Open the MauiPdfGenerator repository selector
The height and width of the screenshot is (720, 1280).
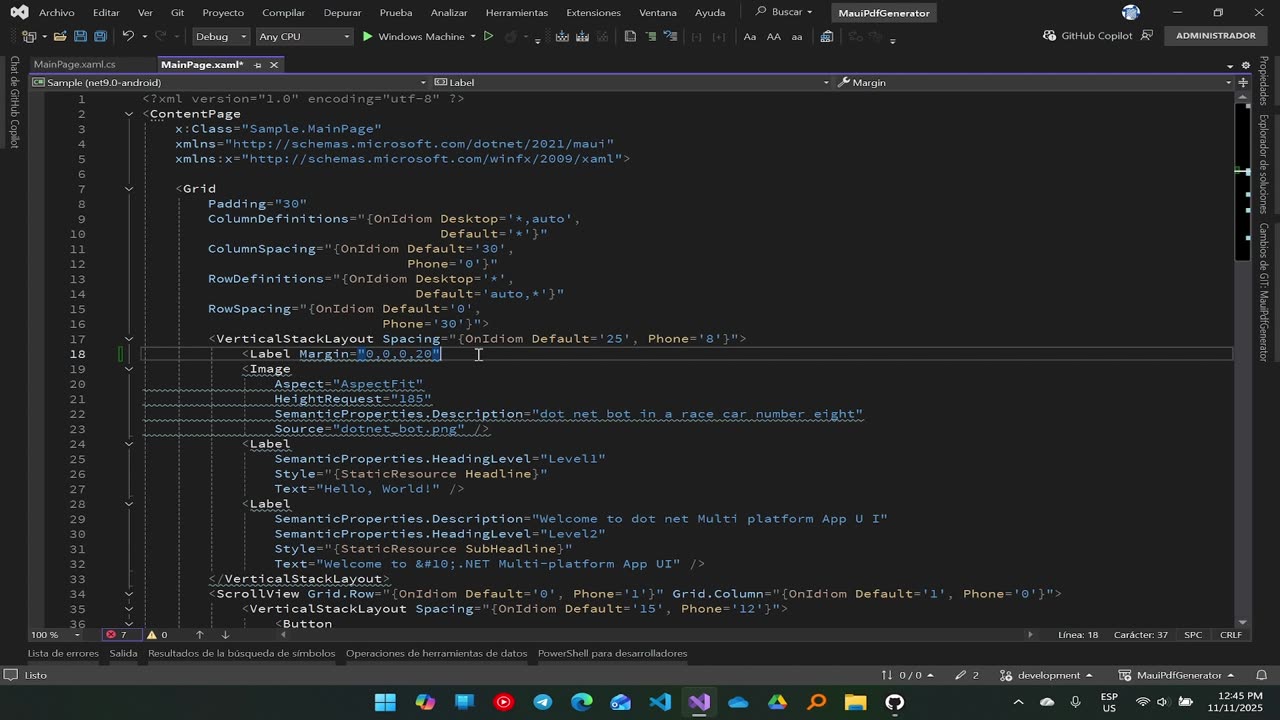(1177, 675)
